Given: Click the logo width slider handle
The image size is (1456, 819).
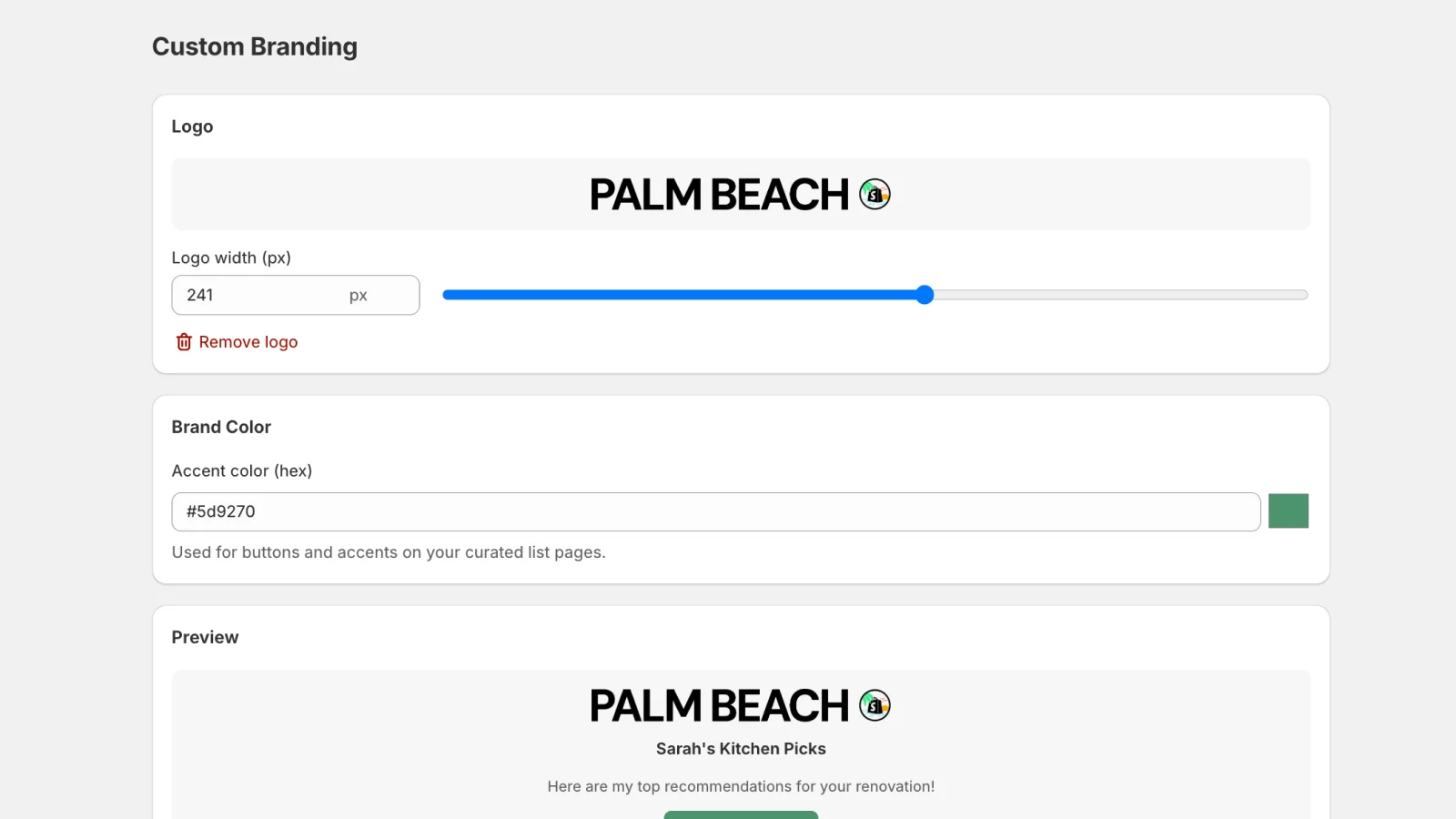Looking at the screenshot, I should (x=925, y=295).
